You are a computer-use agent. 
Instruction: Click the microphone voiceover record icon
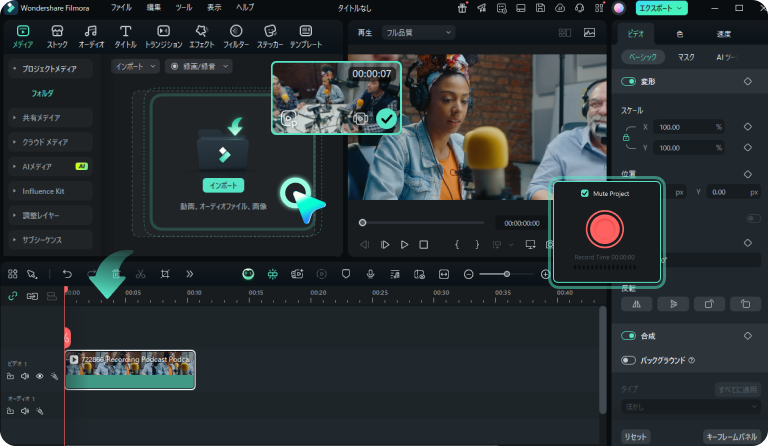click(x=371, y=274)
